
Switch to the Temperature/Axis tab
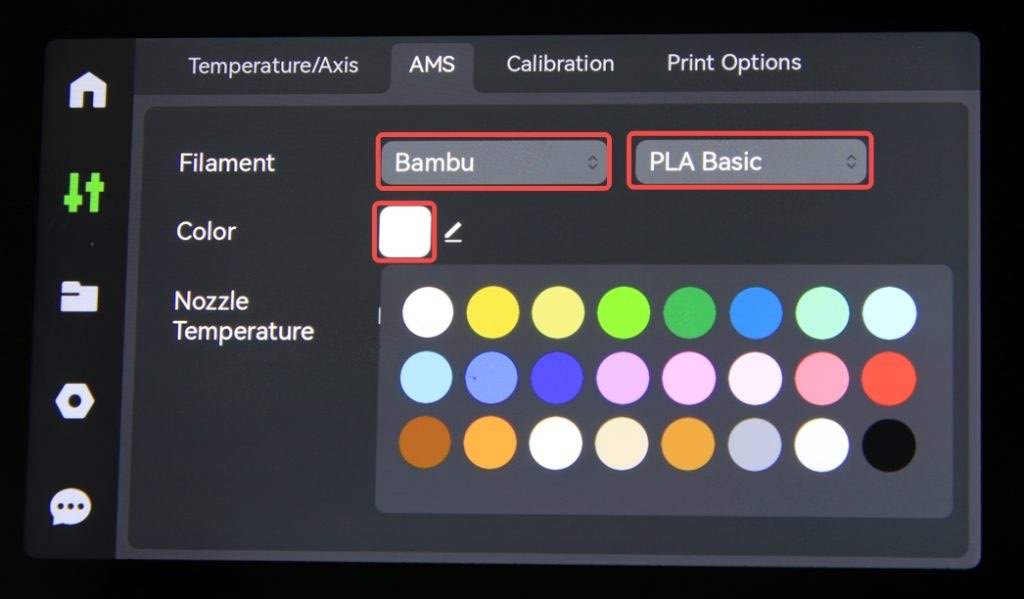point(273,66)
